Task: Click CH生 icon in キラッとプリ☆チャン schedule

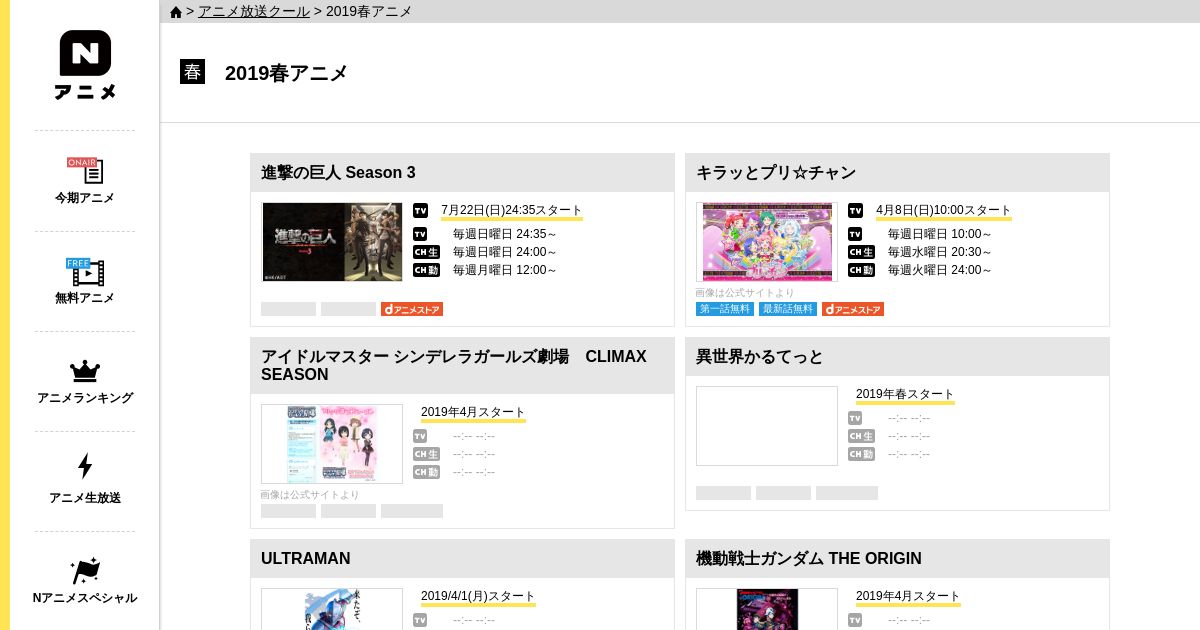Action: tap(861, 252)
